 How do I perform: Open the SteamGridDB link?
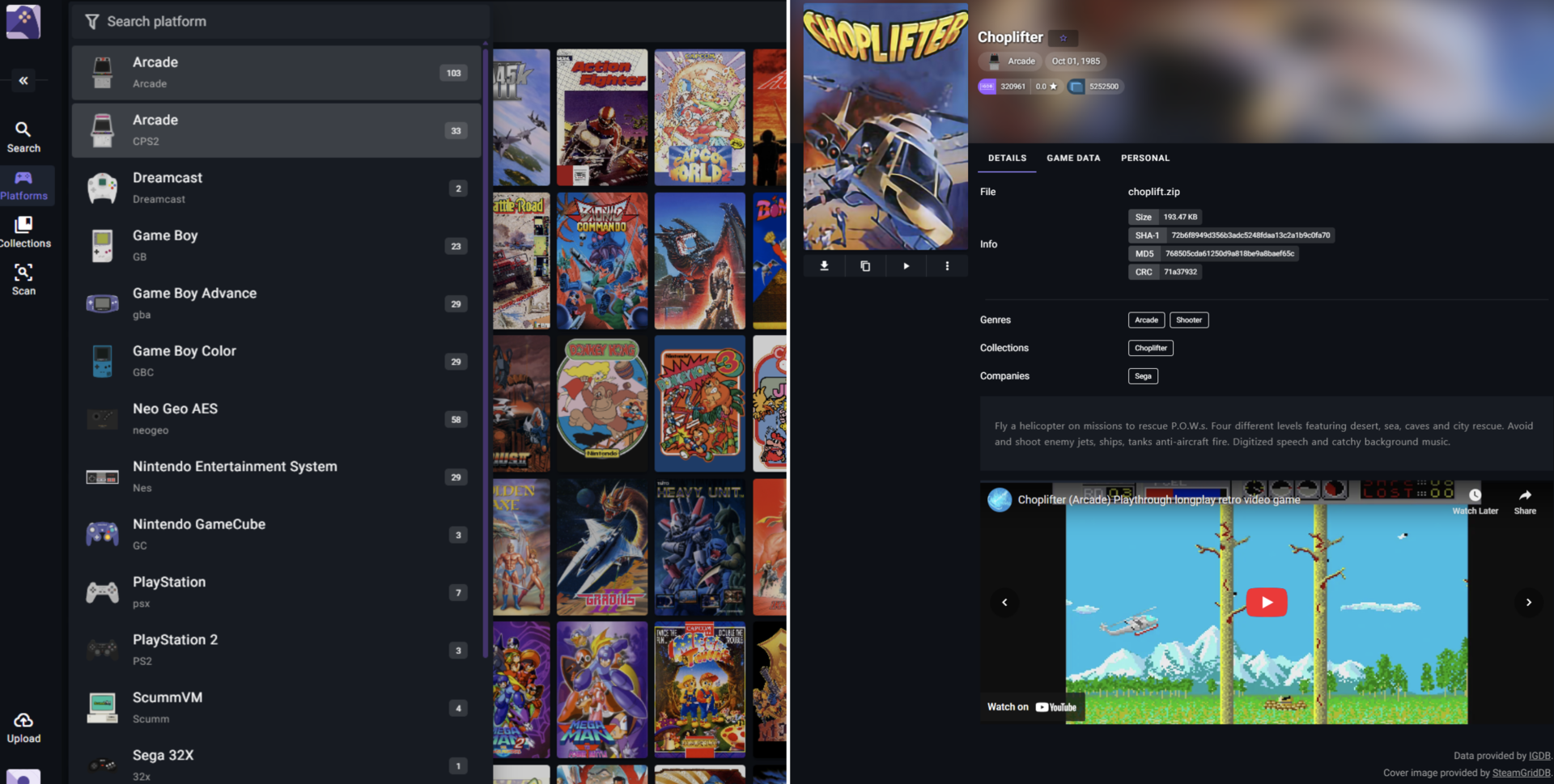point(1522,773)
